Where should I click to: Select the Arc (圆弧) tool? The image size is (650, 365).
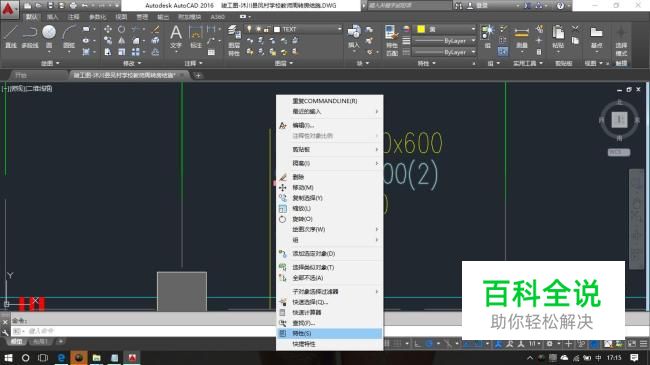(x=69, y=36)
